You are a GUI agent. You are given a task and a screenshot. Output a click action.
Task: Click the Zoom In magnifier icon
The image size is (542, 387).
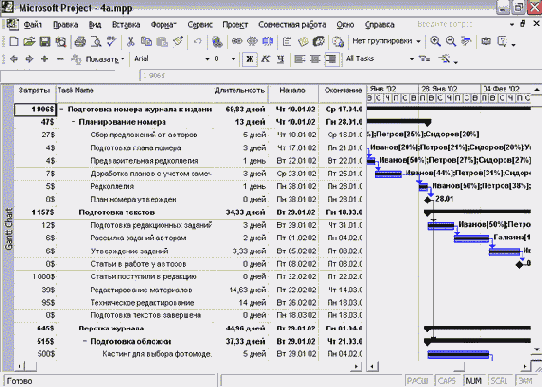click(435, 41)
